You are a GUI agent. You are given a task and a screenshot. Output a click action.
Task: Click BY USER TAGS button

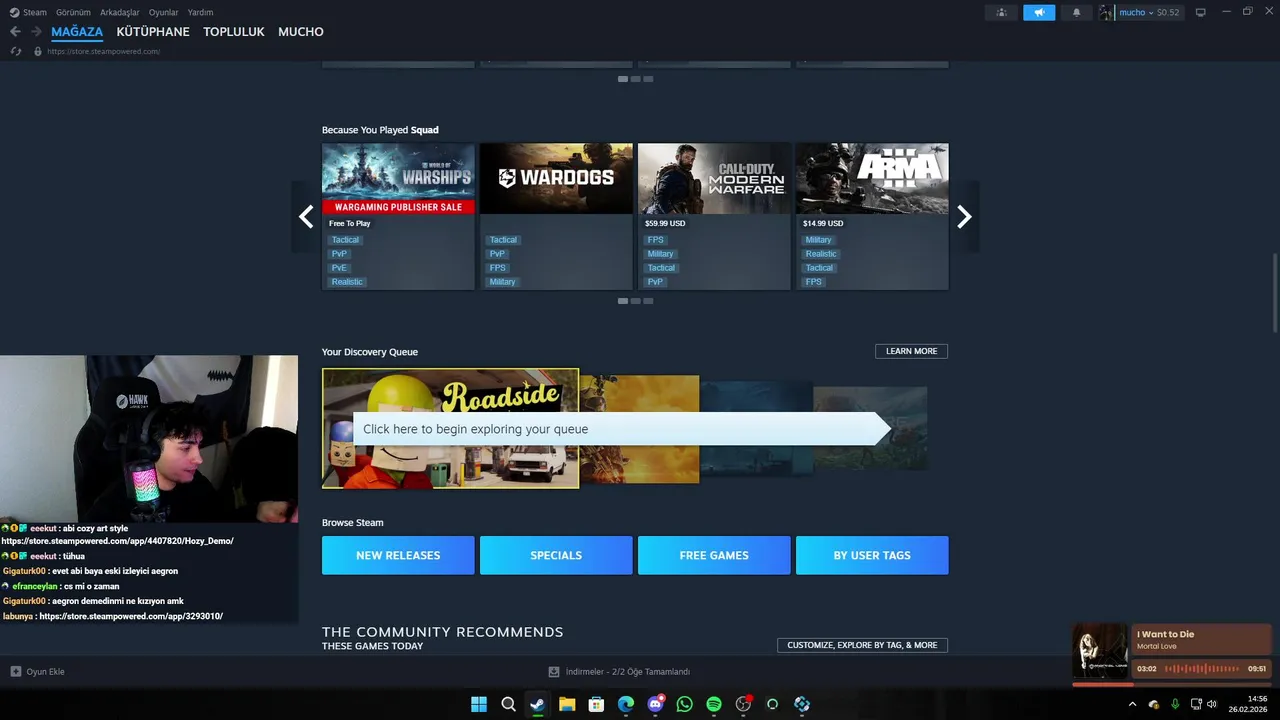coord(872,555)
